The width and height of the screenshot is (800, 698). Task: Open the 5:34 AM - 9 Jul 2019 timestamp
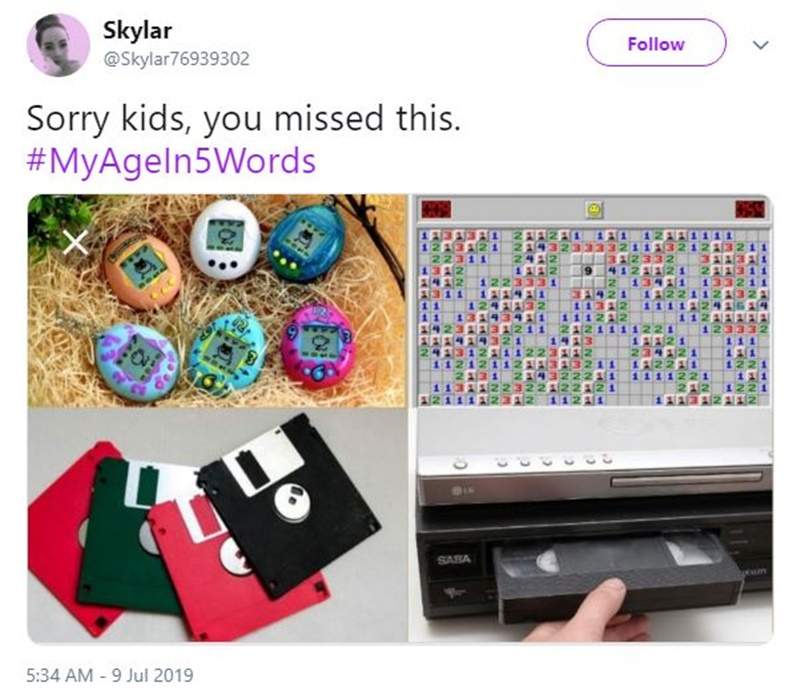pos(110,676)
